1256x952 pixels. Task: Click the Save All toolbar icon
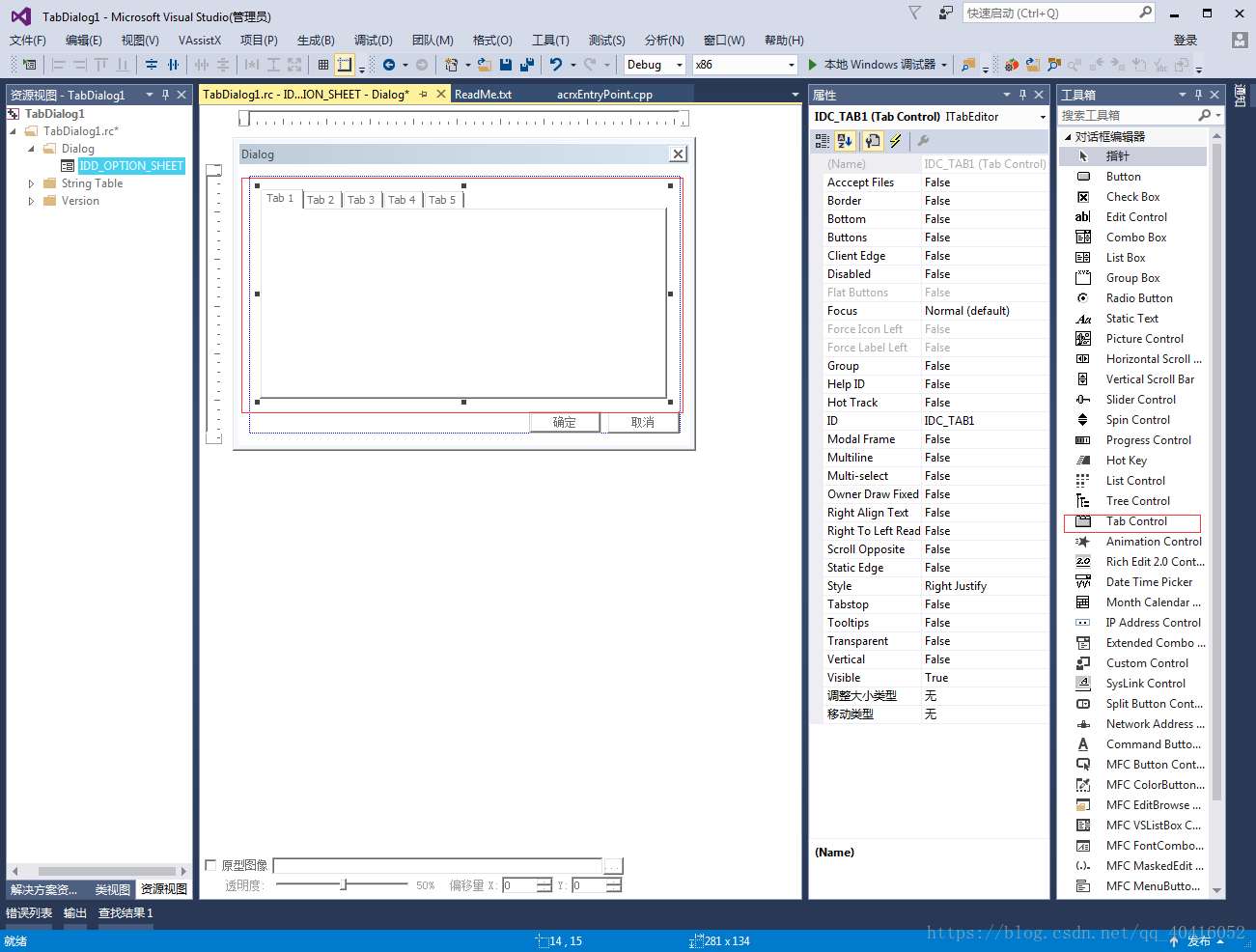coord(527,65)
